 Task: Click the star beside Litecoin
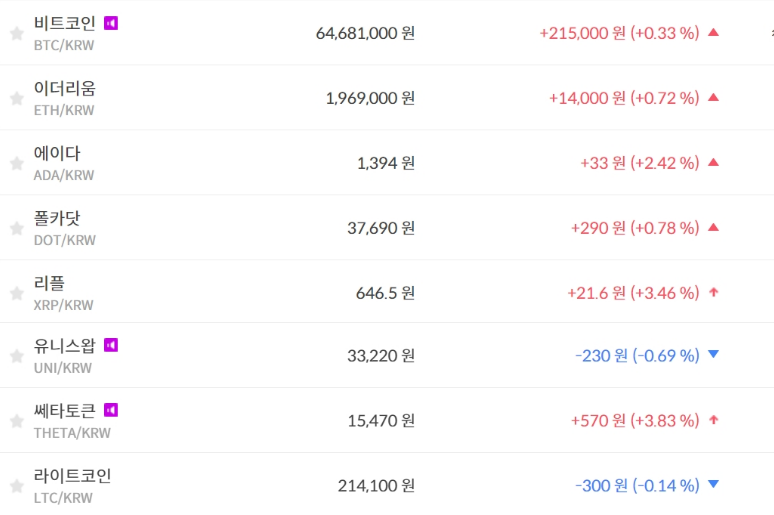click(16, 485)
